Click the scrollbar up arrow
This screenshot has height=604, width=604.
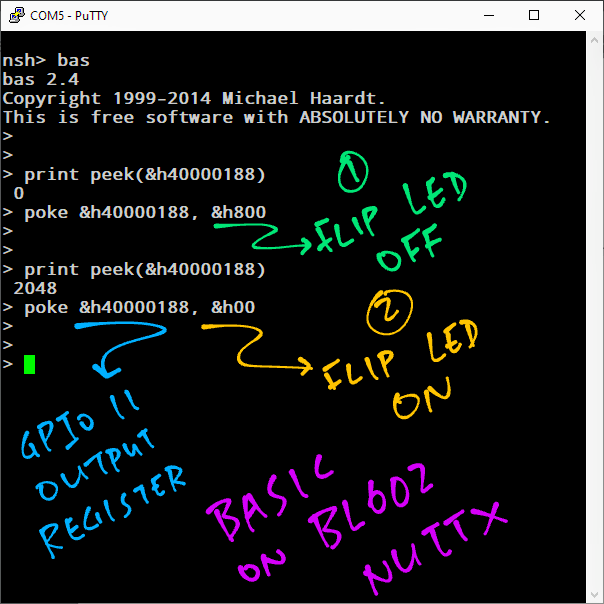(x=594, y=41)
